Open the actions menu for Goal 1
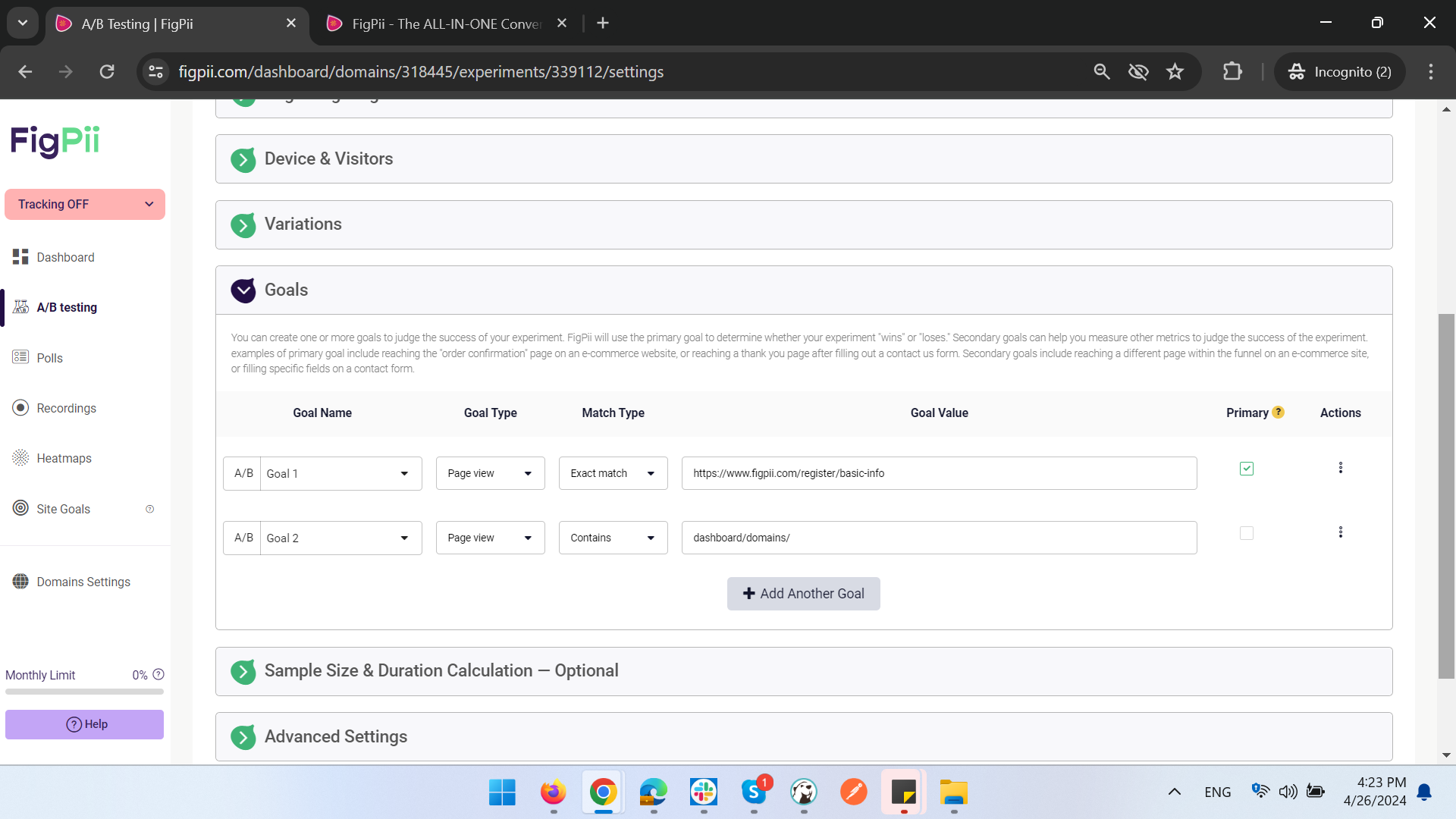This screenshot has height=819, width=1456. pos(1340,468)
